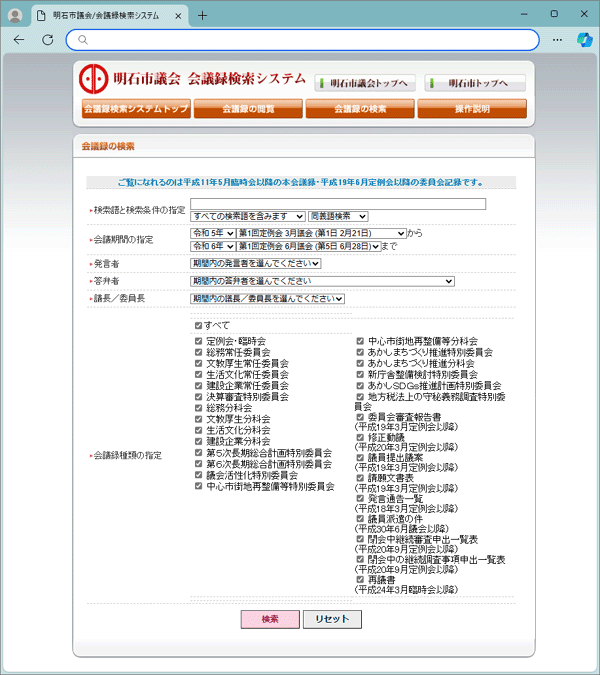Toggle 第5次長期総合計画特別委員会 checkbox

pos(198,452)
